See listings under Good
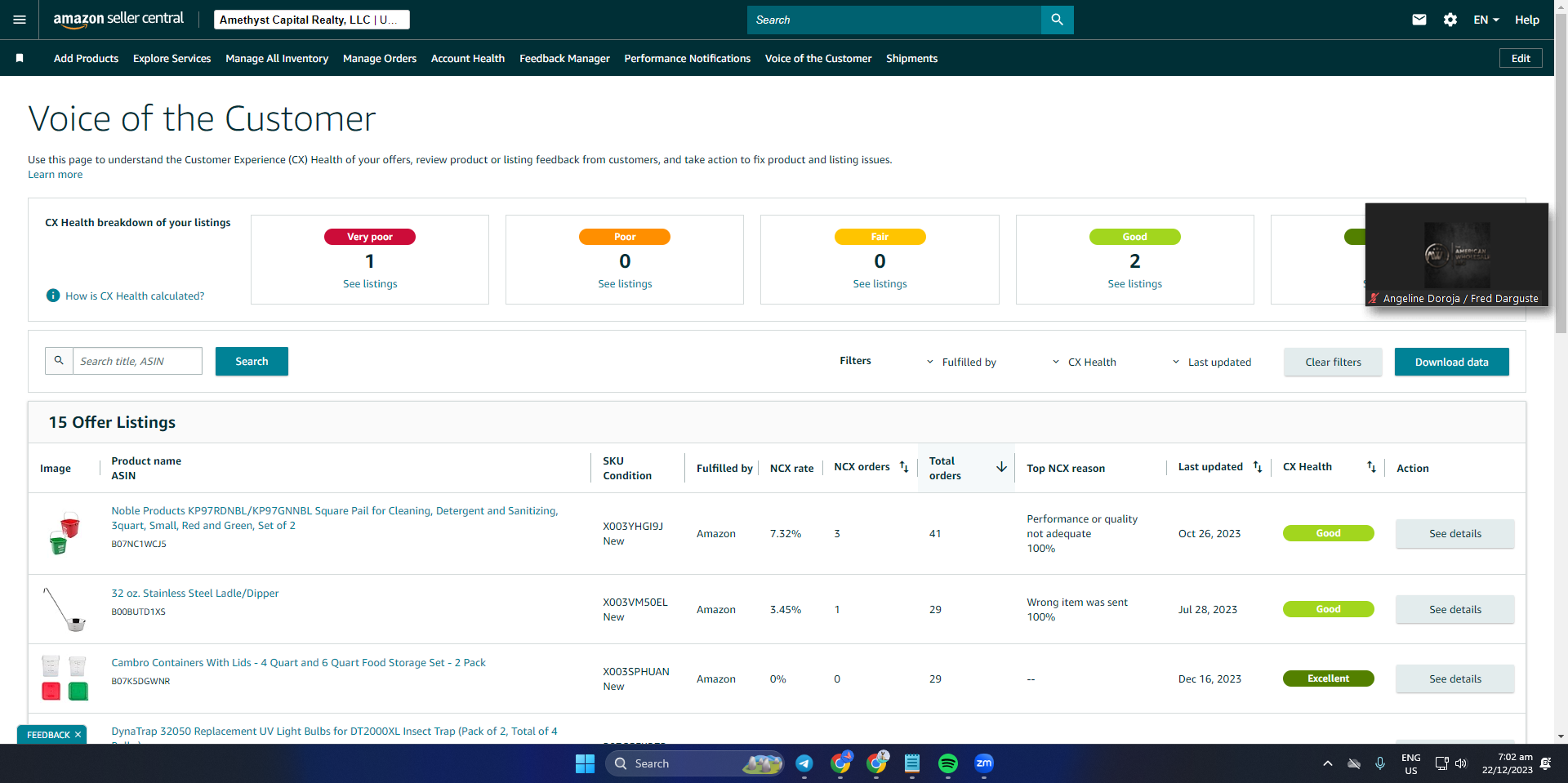The image size is (1568, 783). click(1134, 283)
